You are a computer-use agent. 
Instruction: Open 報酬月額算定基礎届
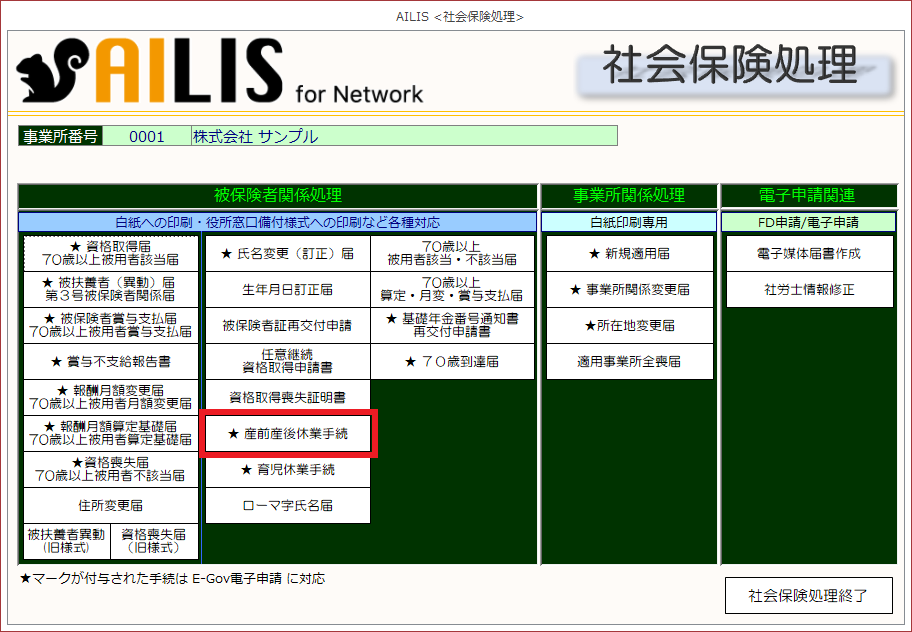pos(111,433)
